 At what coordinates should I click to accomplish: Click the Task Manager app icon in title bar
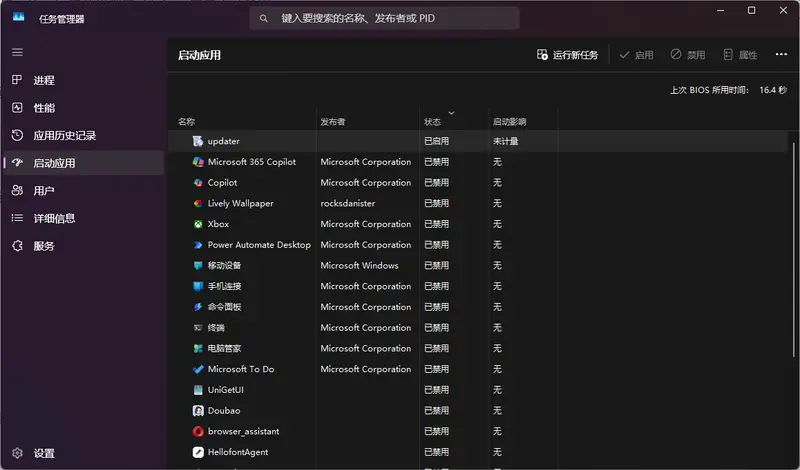tap(18, 17)
